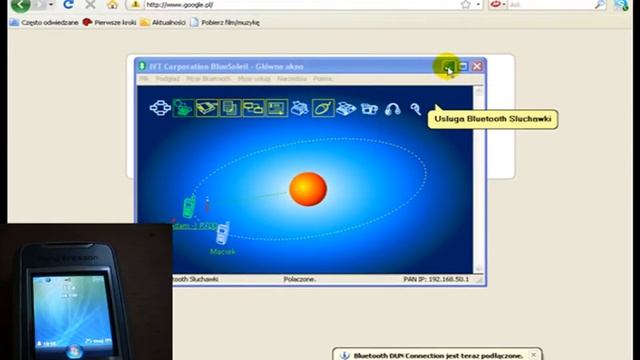Click the browser search input field
The height and width of the screenshot is (360, 640).
[551, 4]
